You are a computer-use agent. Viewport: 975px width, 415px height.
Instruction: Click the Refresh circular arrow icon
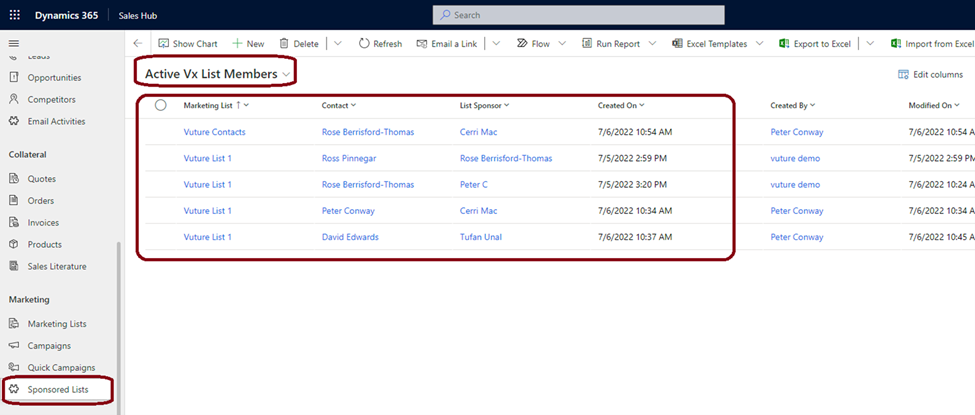click(364, 44)
